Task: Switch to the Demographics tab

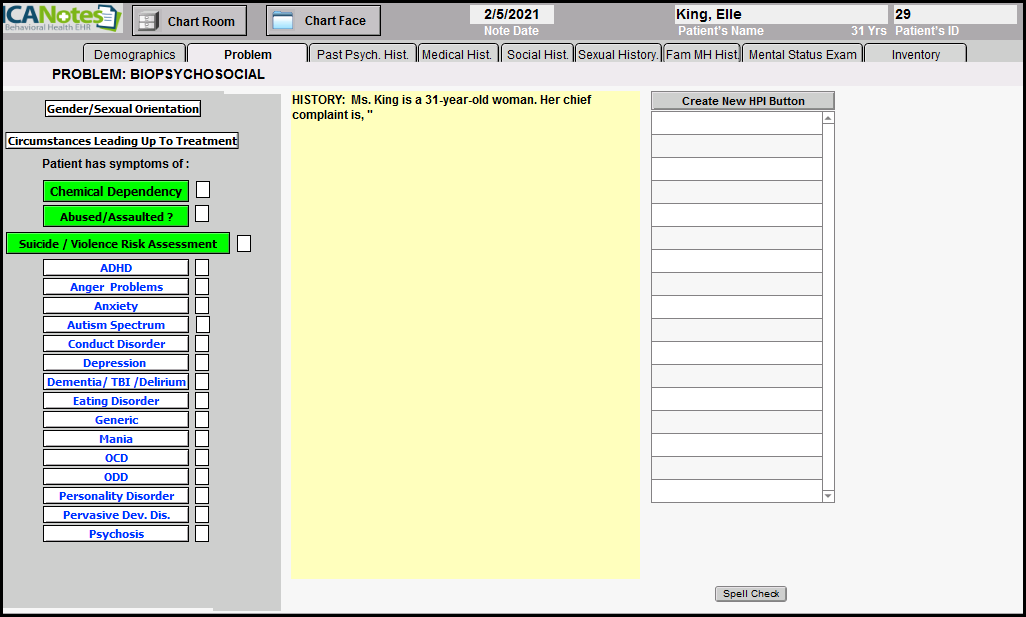Action: [134, 55]
